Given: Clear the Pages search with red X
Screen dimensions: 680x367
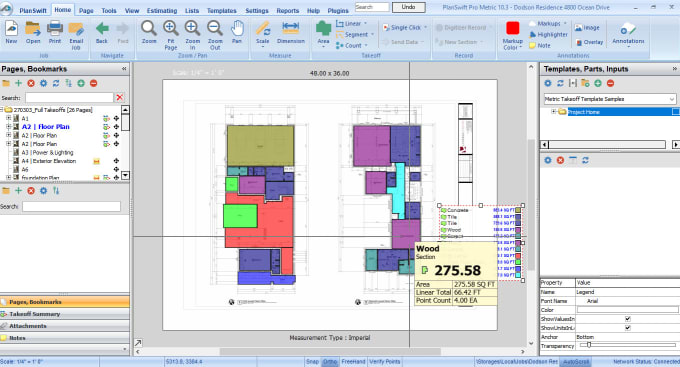Looking at the screenshot, I should (x=120, y=98).
